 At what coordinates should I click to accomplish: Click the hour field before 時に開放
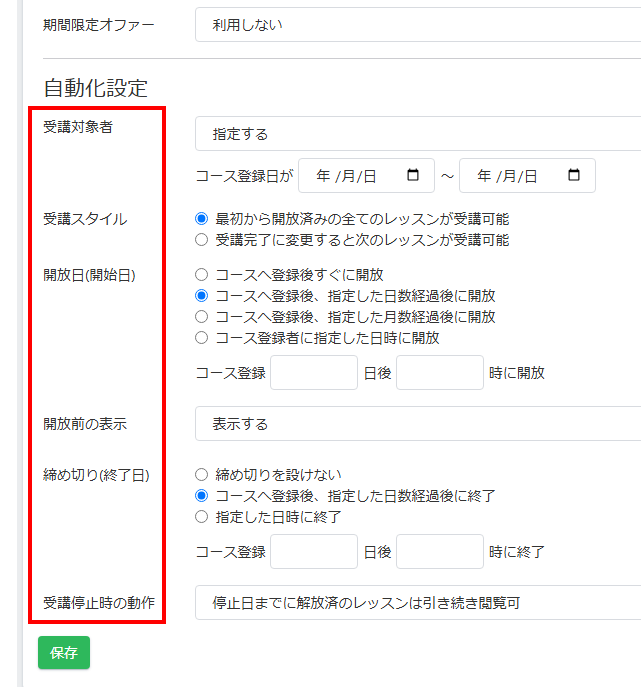click(439, 373)
